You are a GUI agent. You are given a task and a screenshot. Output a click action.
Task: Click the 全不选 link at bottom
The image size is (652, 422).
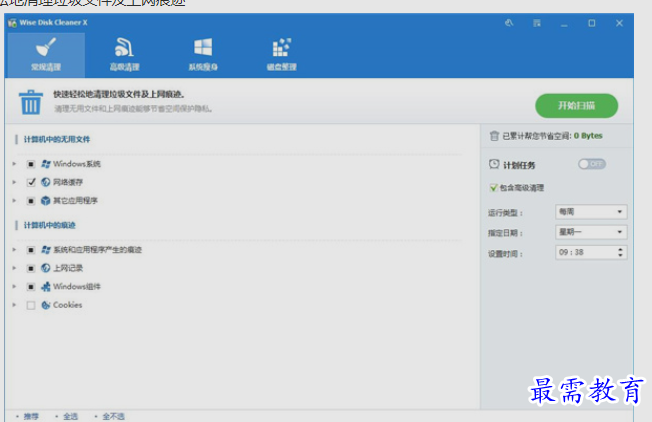[114, 416]
